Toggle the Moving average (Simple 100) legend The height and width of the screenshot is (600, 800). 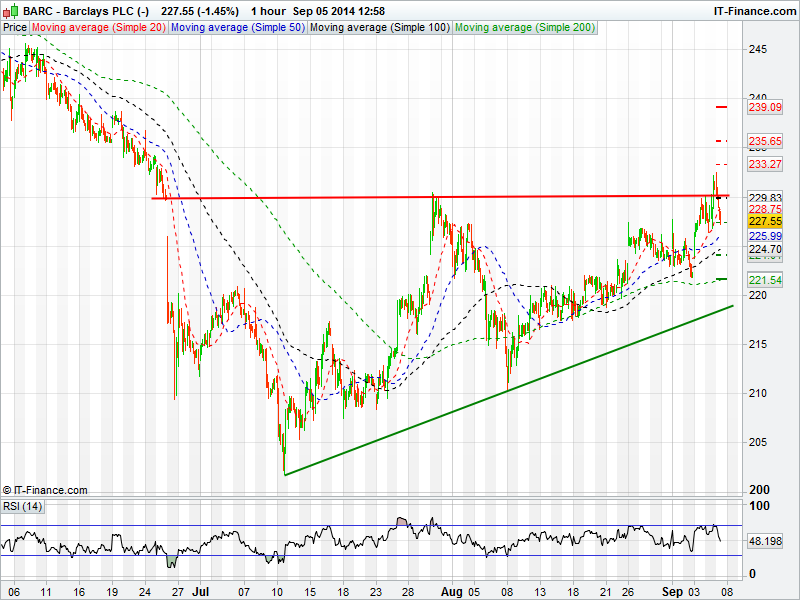pos(379,28)
